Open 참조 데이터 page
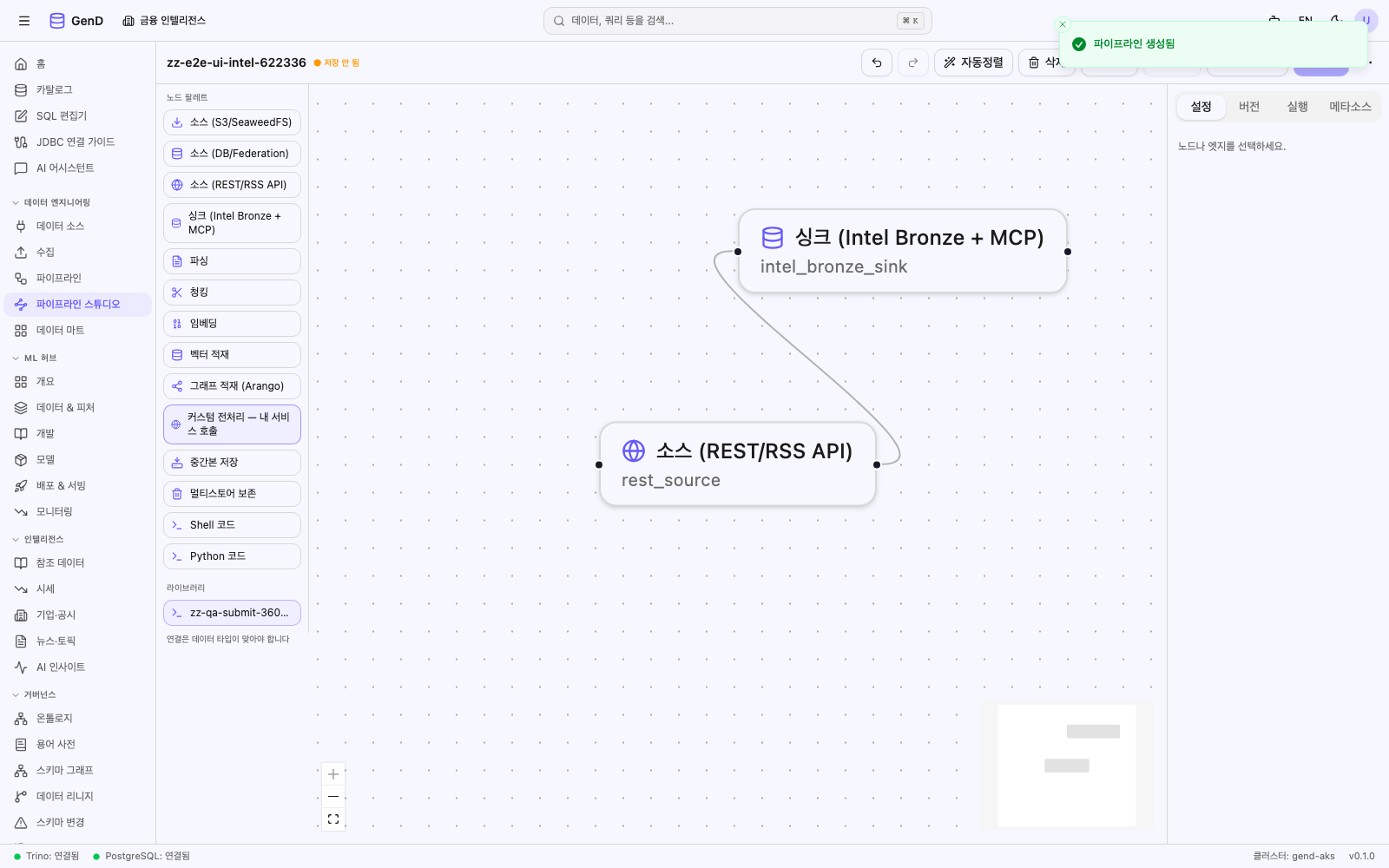Viewport: 1389px width, 868px height. (78, 563)
